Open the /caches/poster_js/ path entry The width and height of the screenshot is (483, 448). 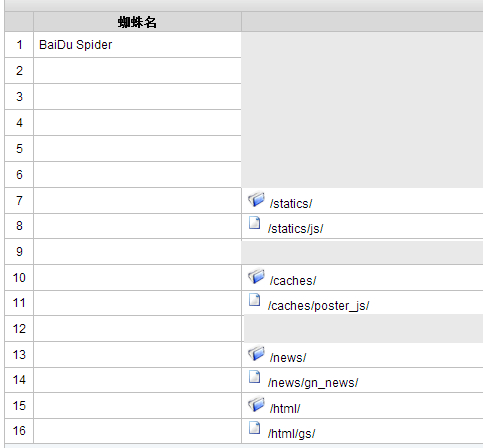(318, 306)
